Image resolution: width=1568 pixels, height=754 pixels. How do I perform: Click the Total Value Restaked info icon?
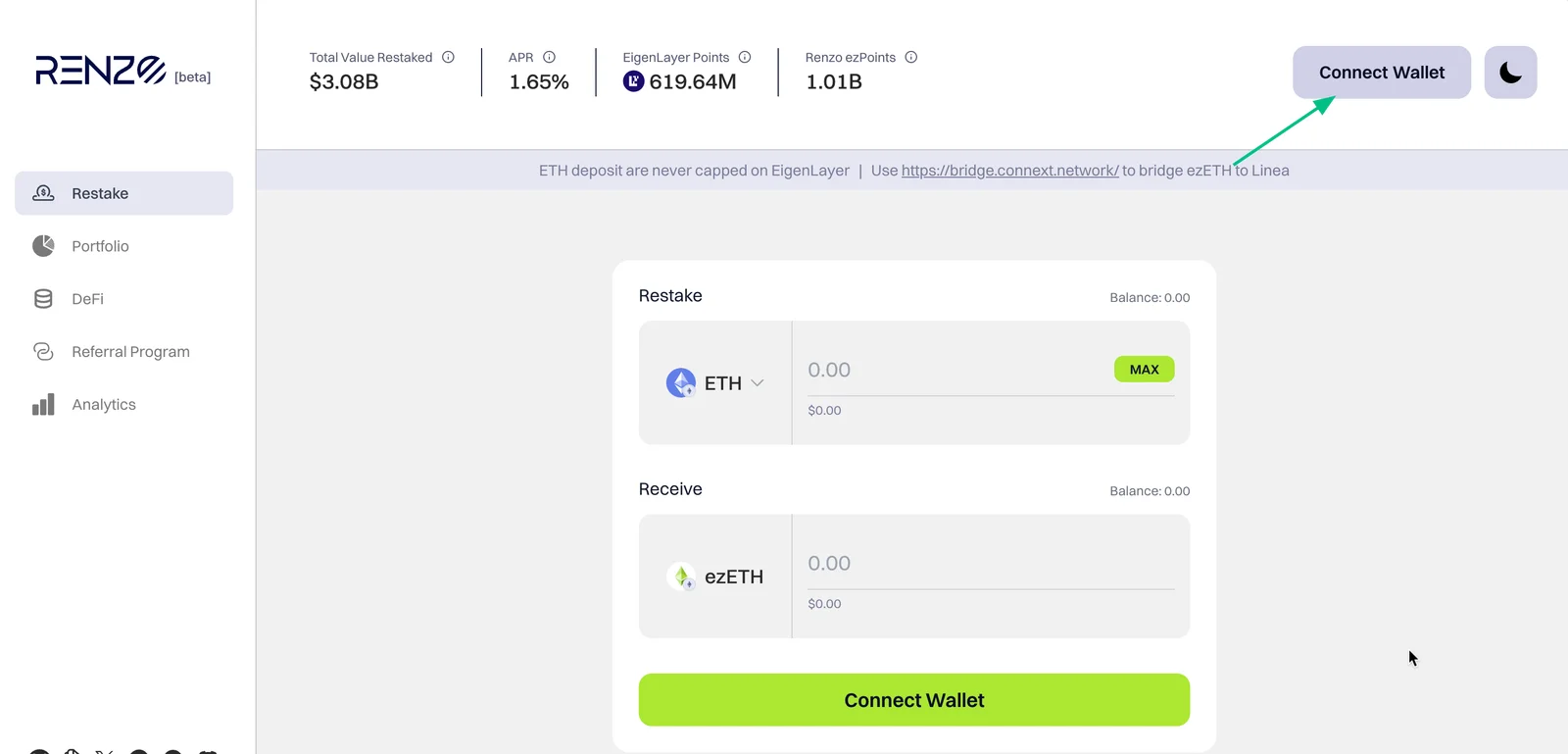pos(448,57)
